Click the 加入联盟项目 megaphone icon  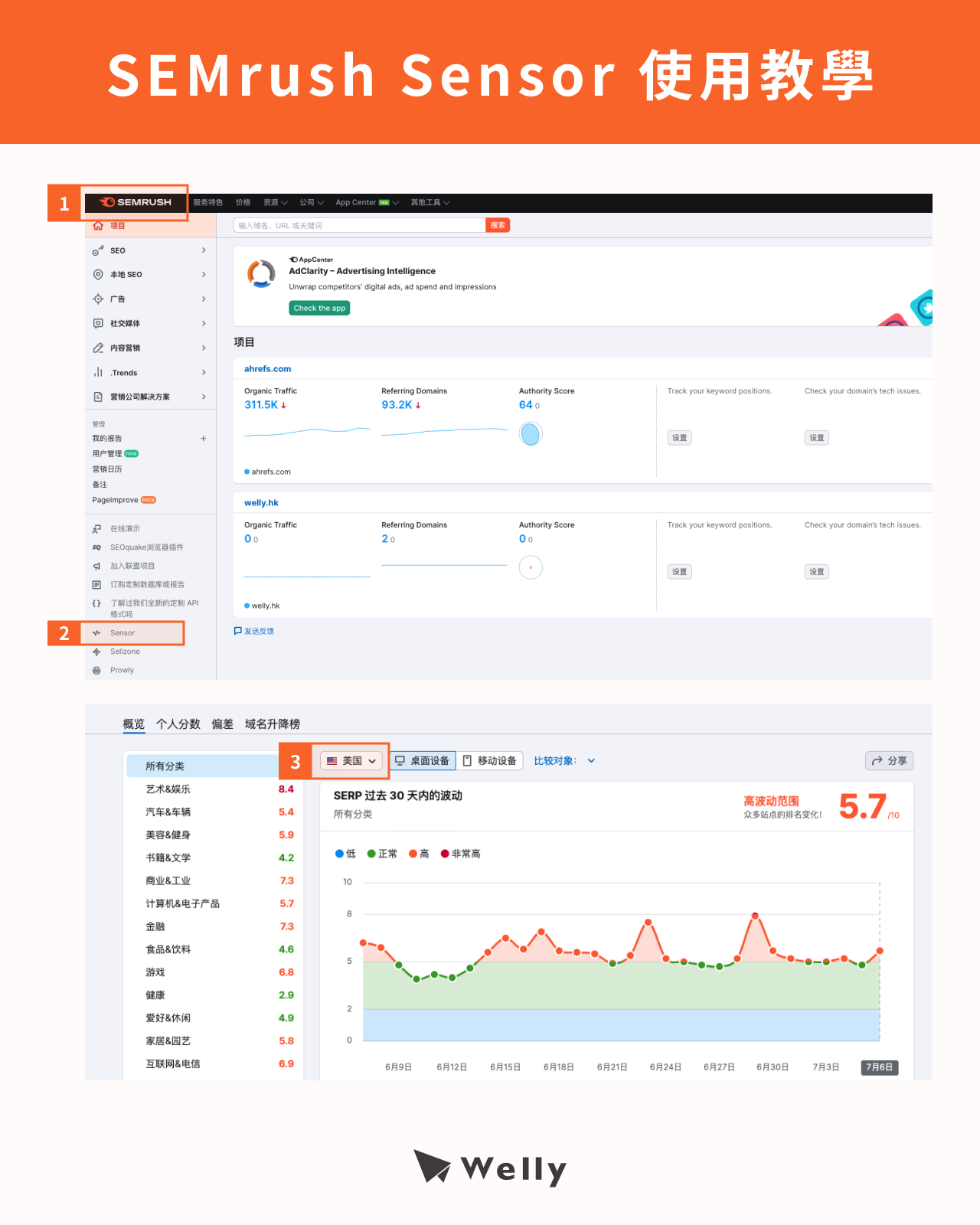[96, 566]
